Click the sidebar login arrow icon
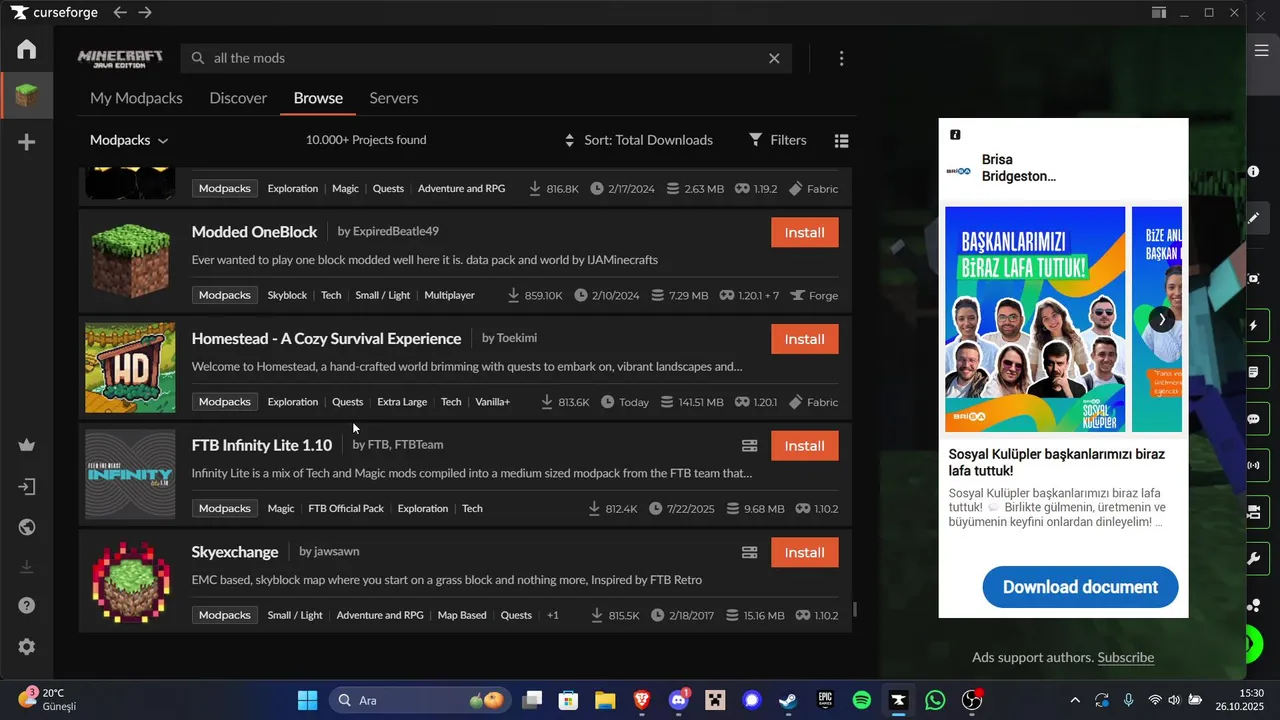Viewport: 1280px width, 720px height. click(27, 487)
